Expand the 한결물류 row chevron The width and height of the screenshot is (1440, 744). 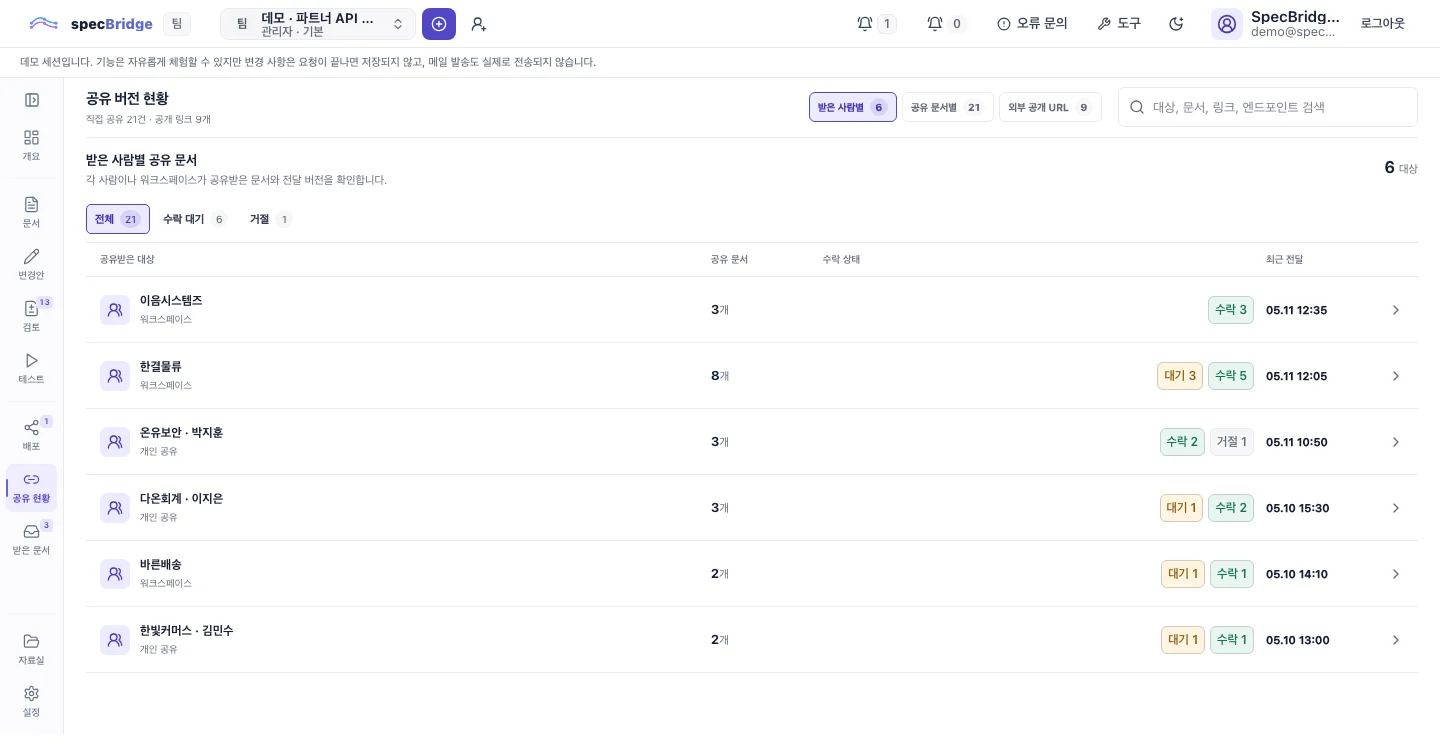tap(1396, 376)
